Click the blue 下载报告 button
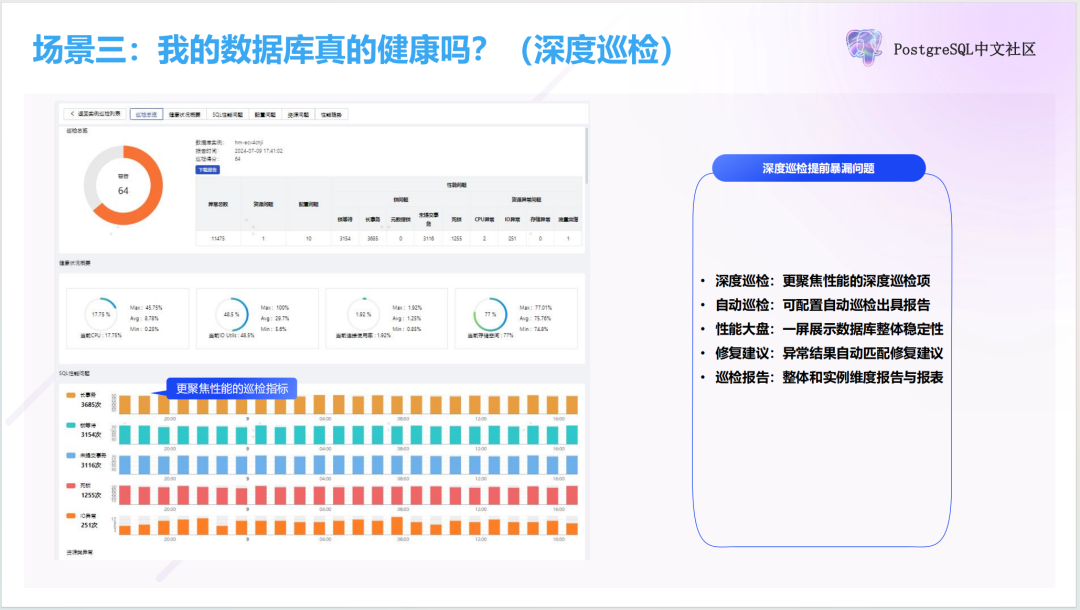The height and width of the screenshot is (610, 1080). pos(206,170)
